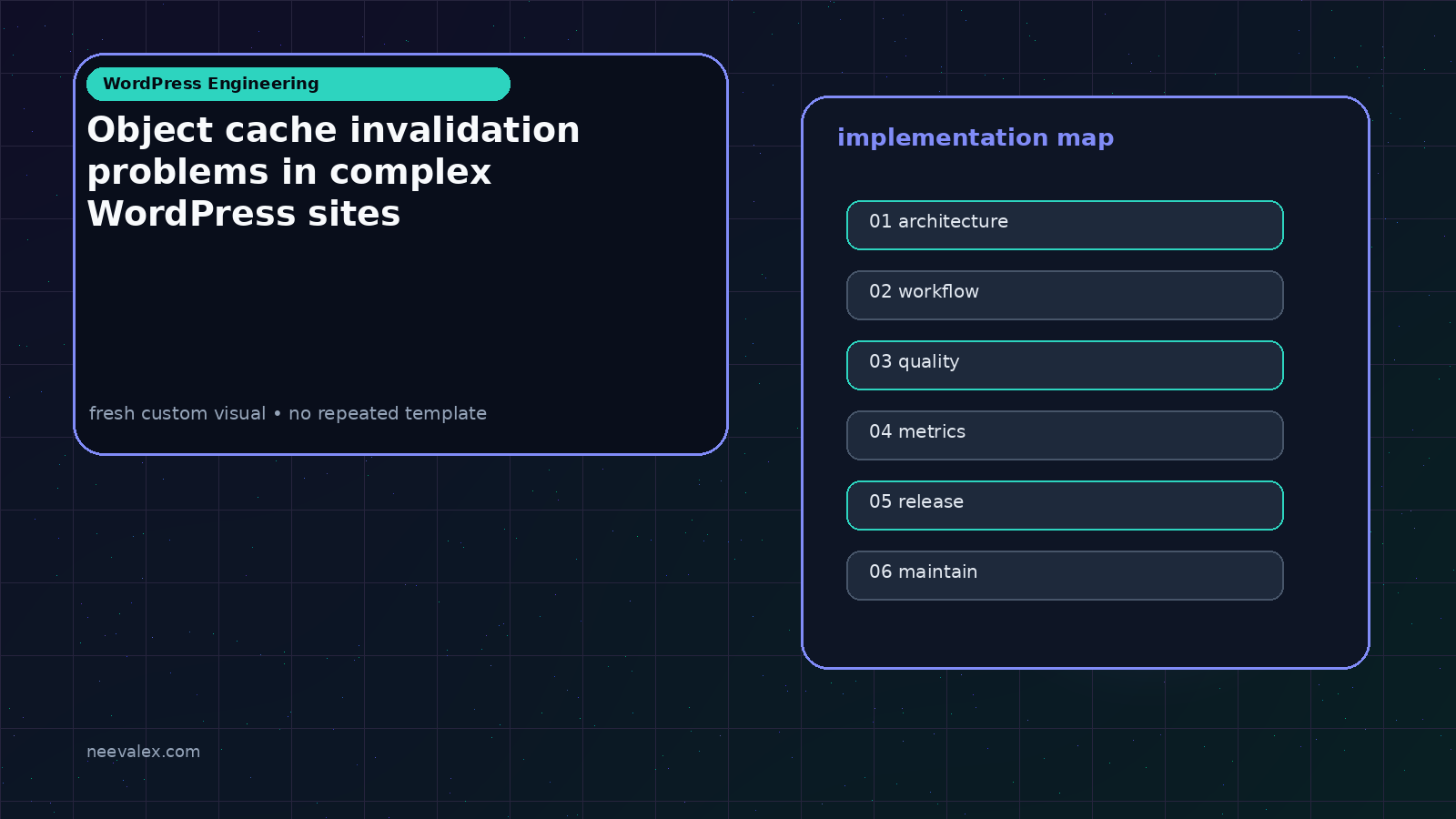Open the neevalex.com link

coord(143,752)
